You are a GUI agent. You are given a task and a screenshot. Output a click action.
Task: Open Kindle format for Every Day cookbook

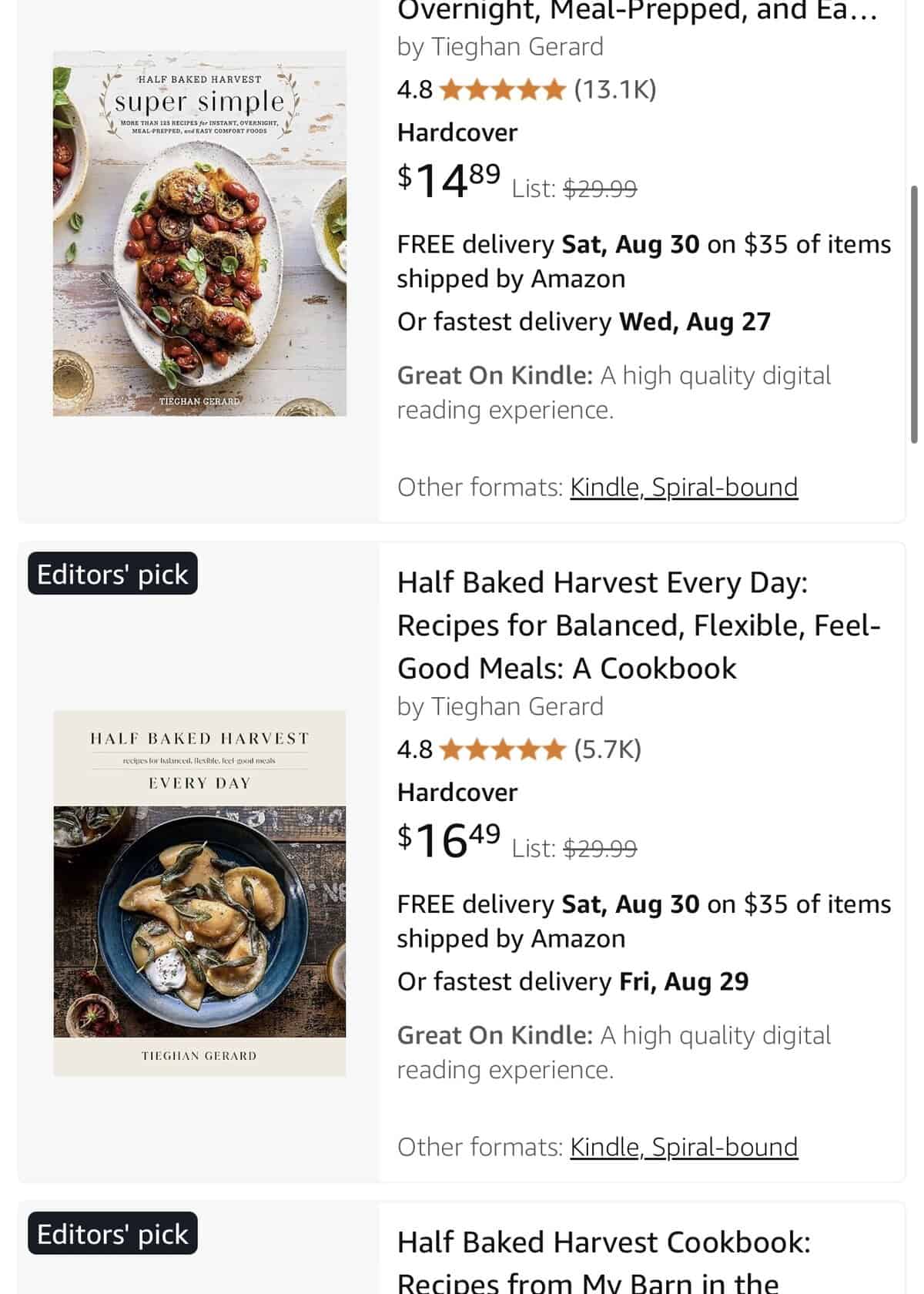click(x=605, y=1147)
